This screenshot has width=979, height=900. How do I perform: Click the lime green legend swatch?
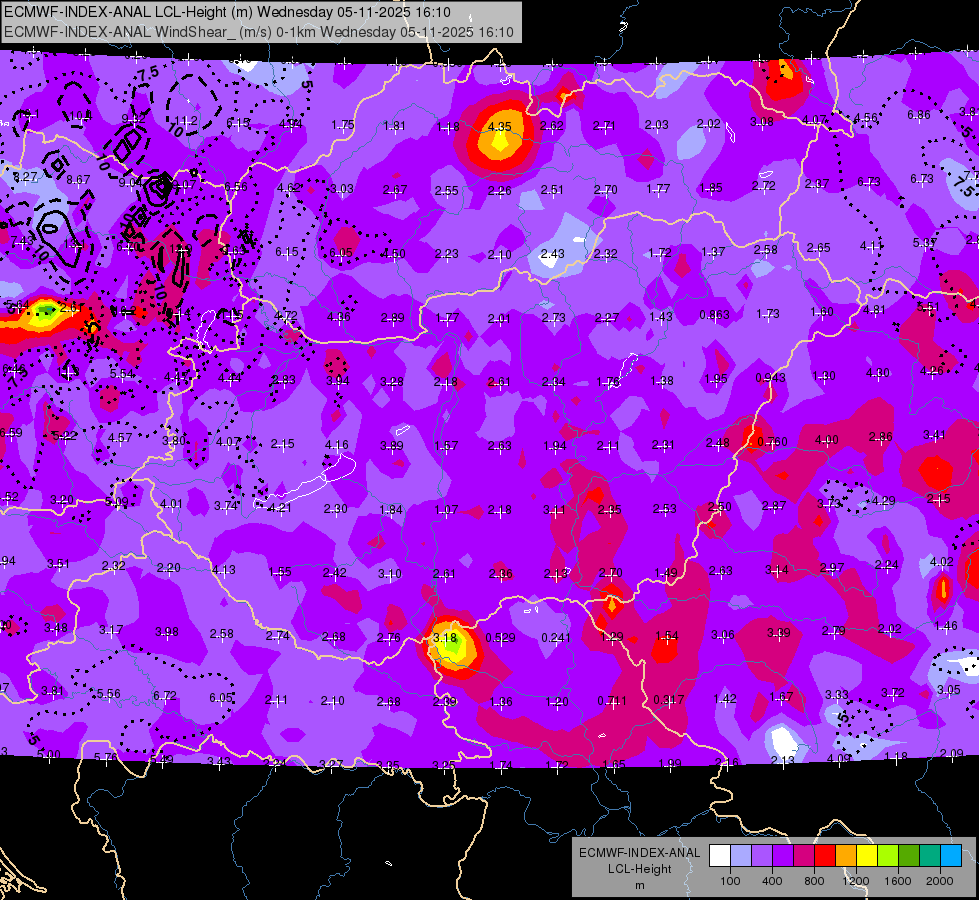888,856
